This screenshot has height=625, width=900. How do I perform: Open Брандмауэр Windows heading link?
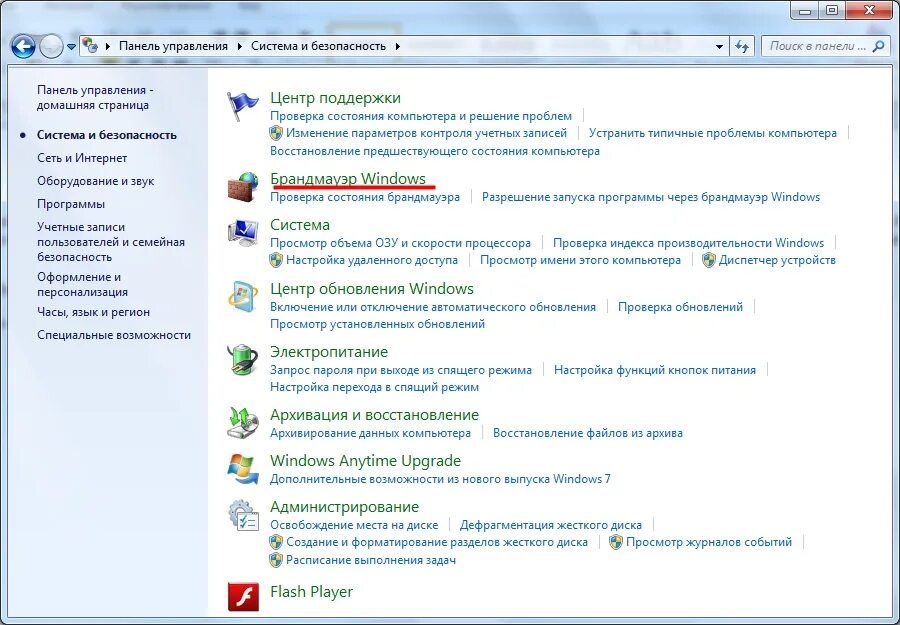coord(348,178)
